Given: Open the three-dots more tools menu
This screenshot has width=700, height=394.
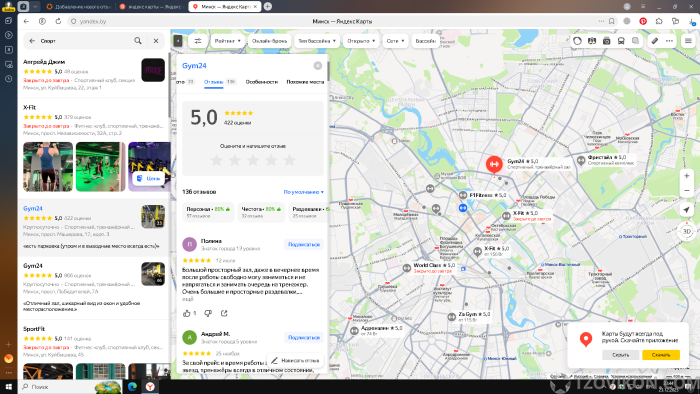Looking at the screenshot, I should pos(669,41).
